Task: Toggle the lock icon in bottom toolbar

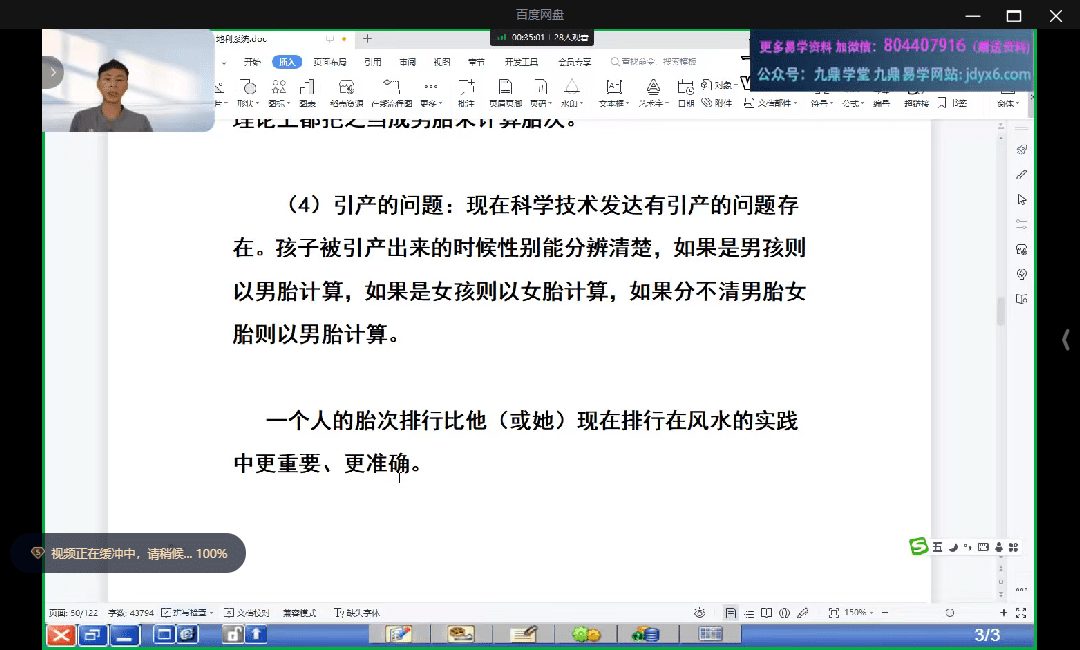Action: pyautogui.click(x=233, y=634)
